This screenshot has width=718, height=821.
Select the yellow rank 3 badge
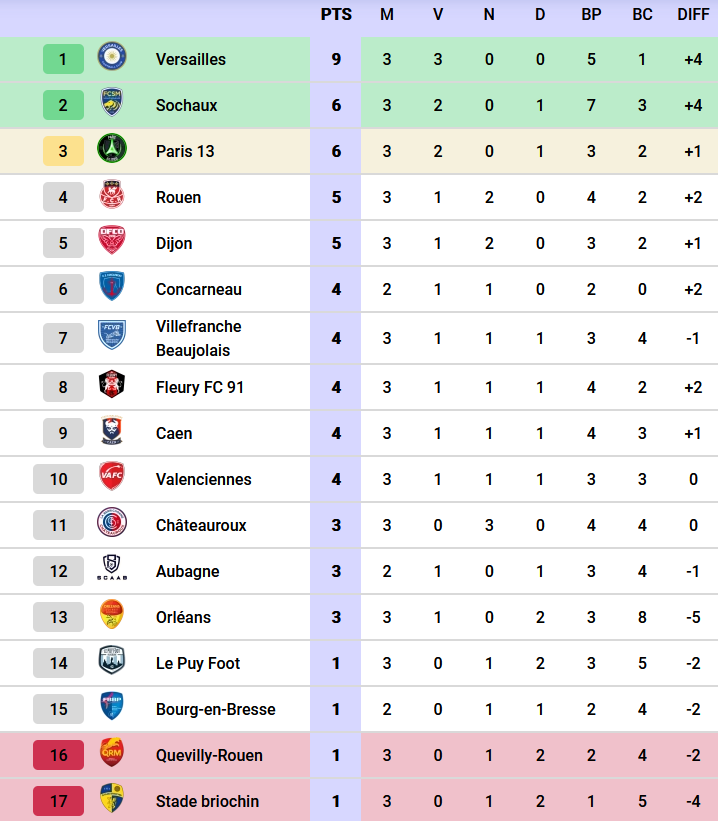click(63, 151)
